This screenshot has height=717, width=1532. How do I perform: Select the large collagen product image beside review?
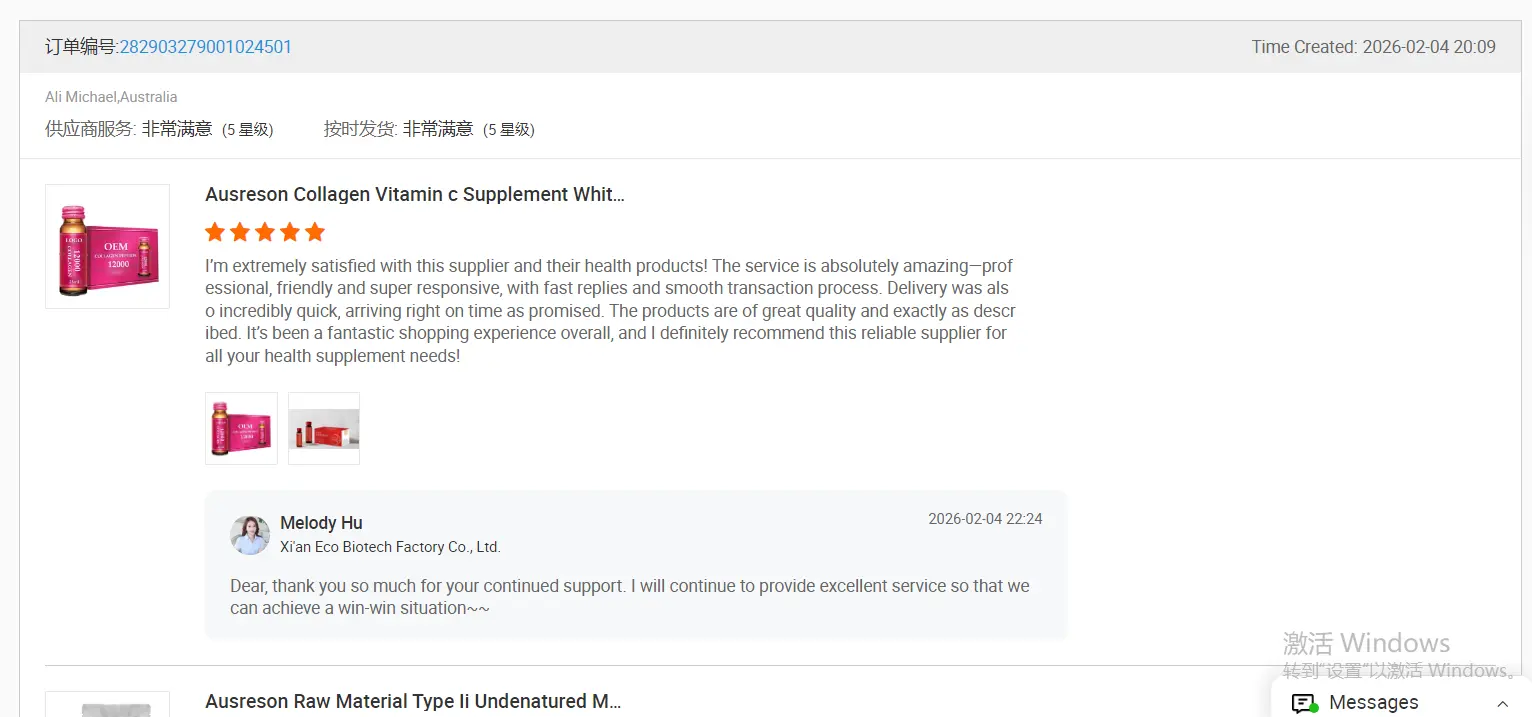click(107, 246)
